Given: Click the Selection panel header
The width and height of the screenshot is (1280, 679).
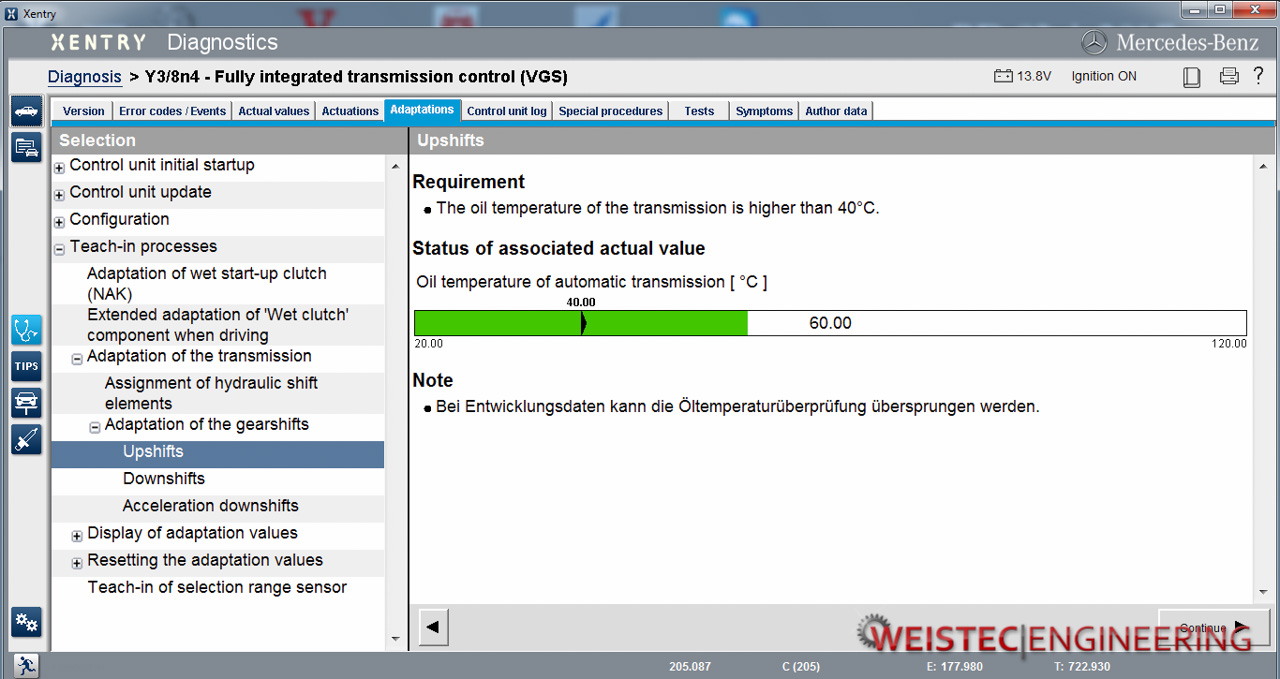Looking at the screenshot, I should tap(229, 140).
